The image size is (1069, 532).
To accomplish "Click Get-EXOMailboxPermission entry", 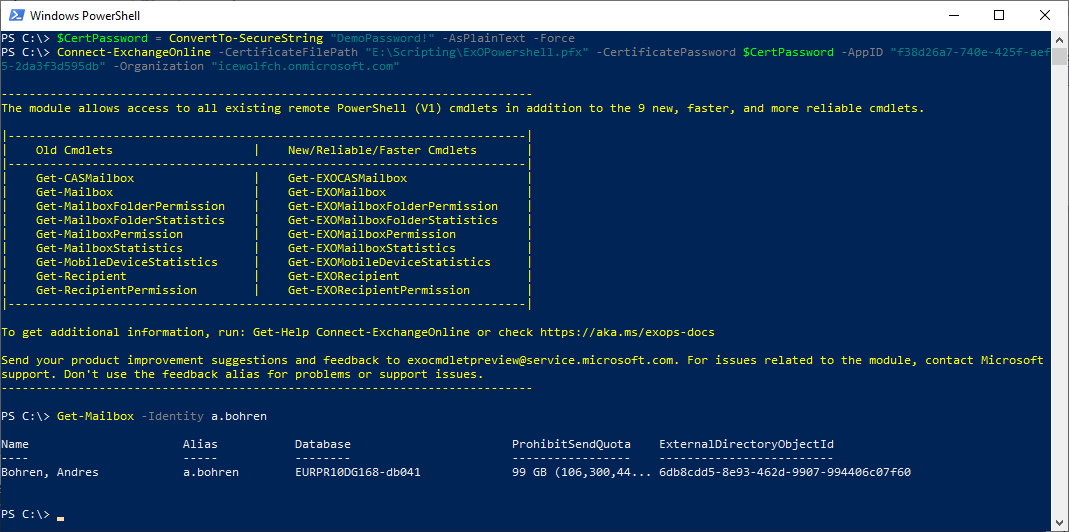I will coord(372,234).
